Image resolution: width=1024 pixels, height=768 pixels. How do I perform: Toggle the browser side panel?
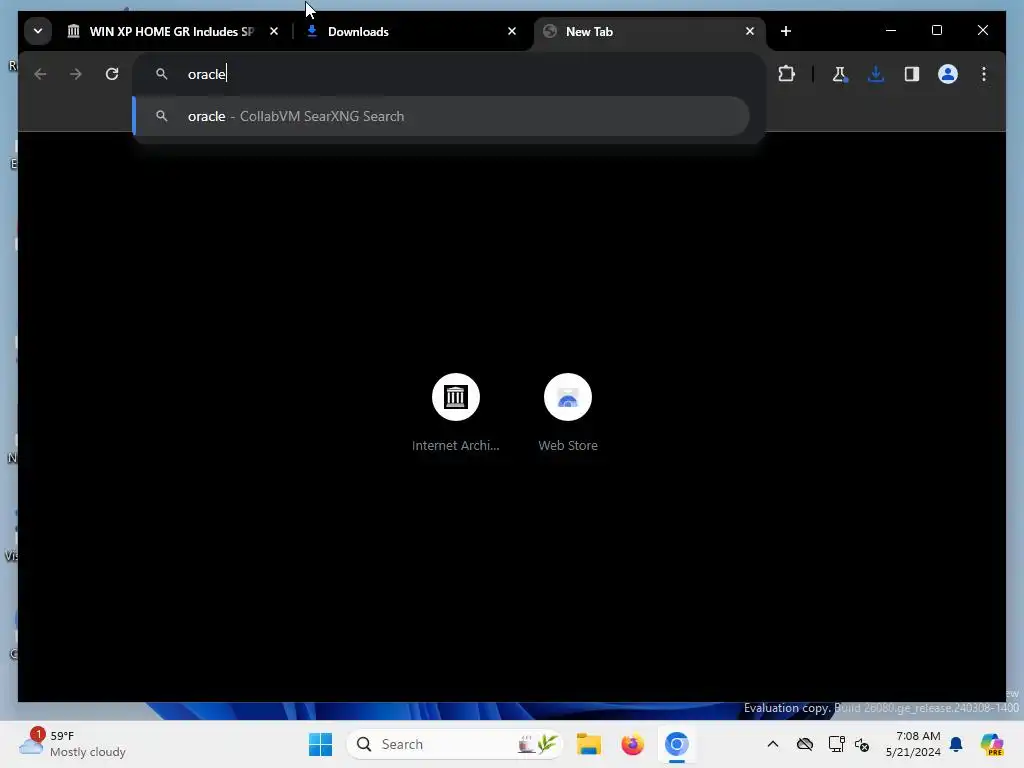[x=912, y=74]
